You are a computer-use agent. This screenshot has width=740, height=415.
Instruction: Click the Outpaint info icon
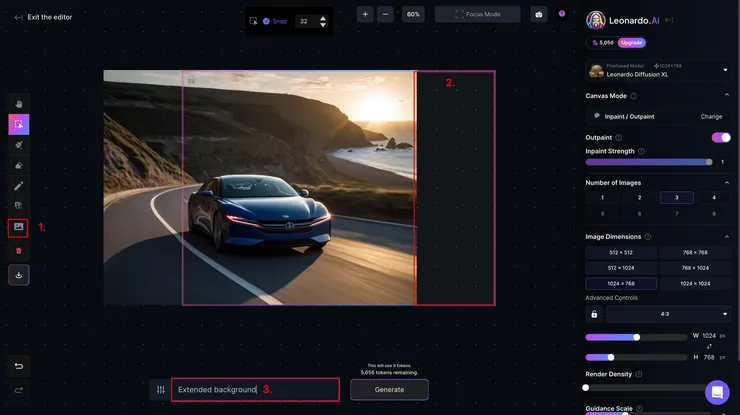click(619, 137)
